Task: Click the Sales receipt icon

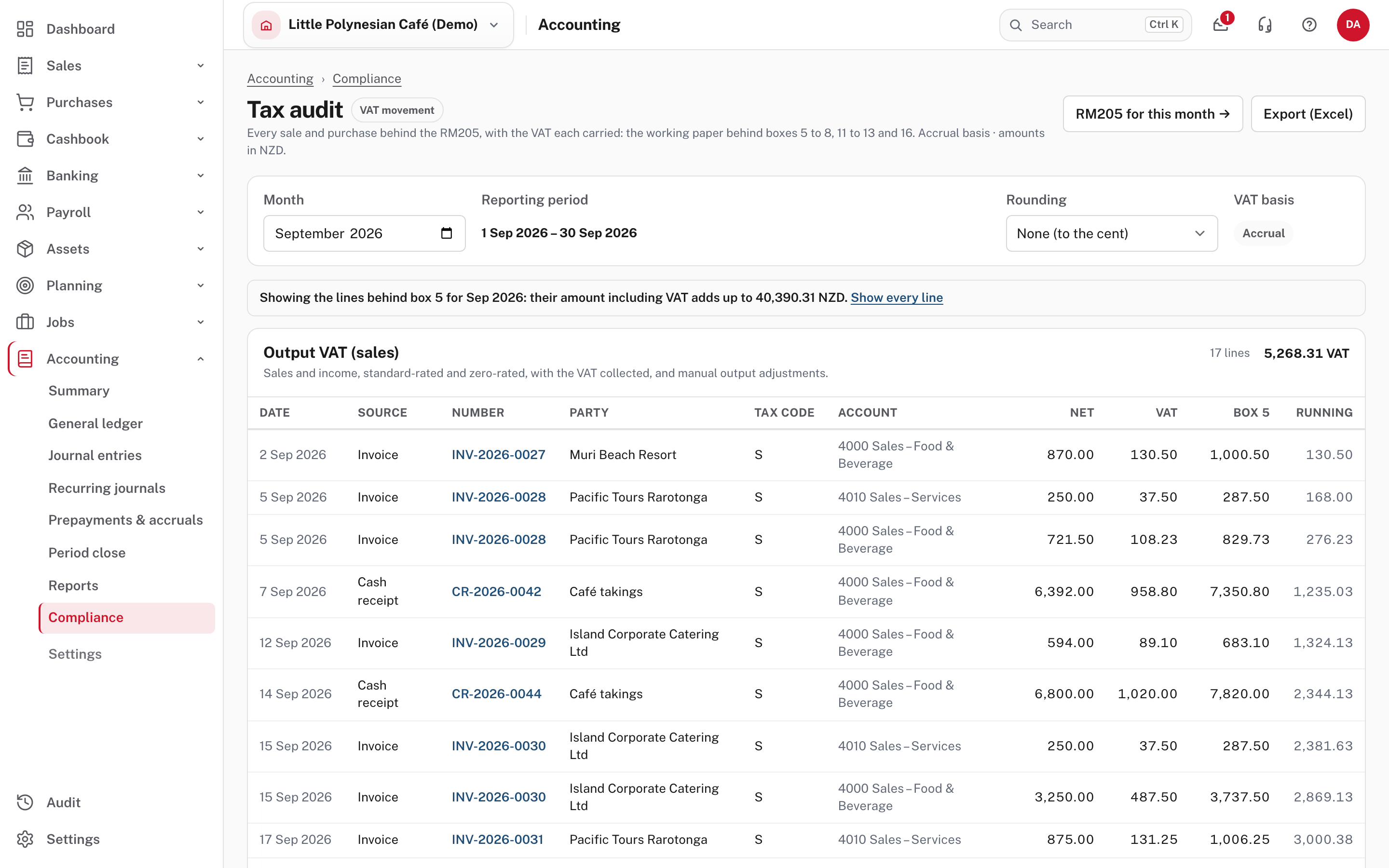Action: [x=25, y=66]
